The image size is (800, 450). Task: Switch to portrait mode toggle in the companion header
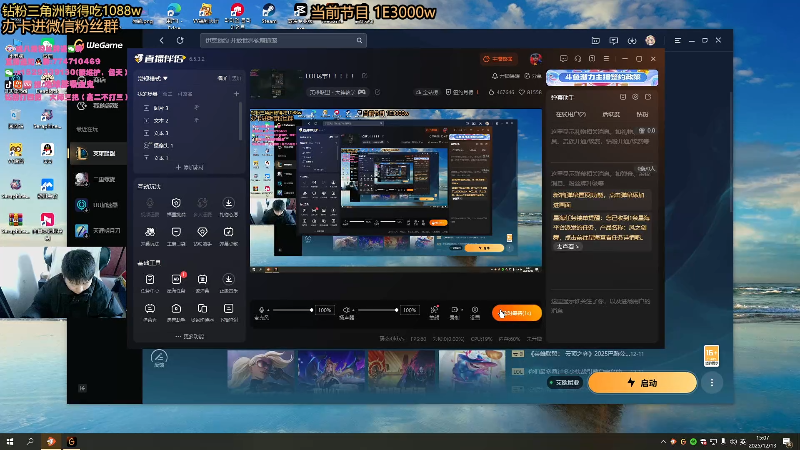pos(236,78)
